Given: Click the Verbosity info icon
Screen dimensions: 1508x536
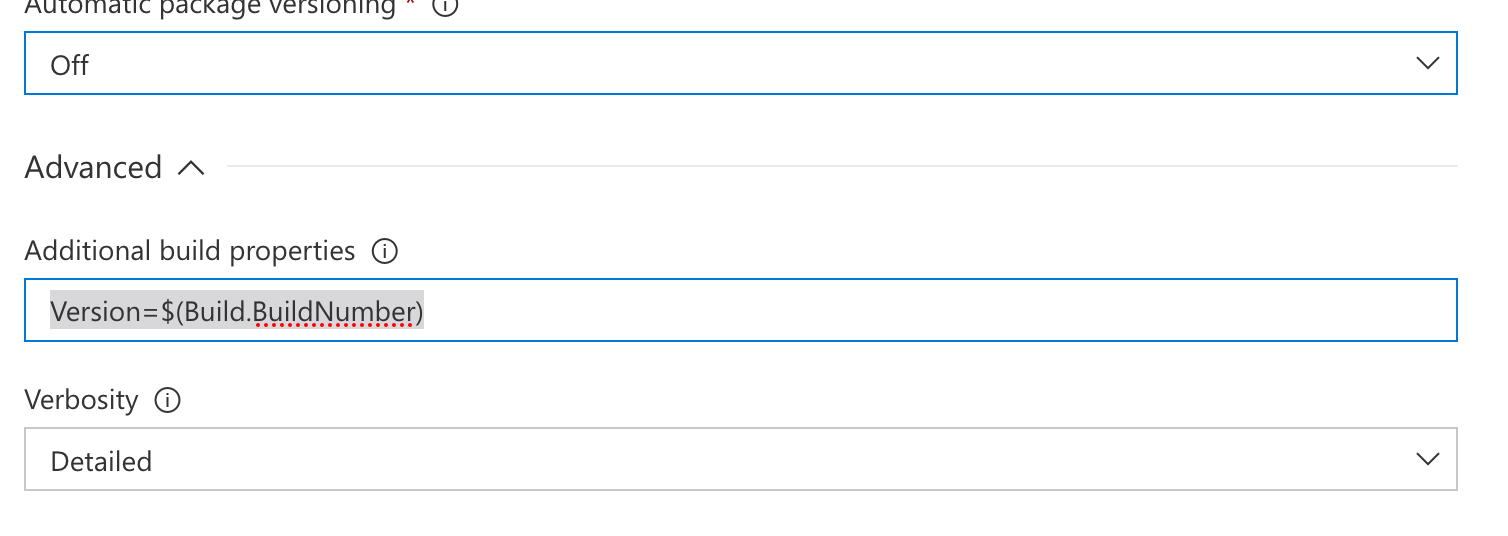Looking at the screenshot, I should point(168,401).
